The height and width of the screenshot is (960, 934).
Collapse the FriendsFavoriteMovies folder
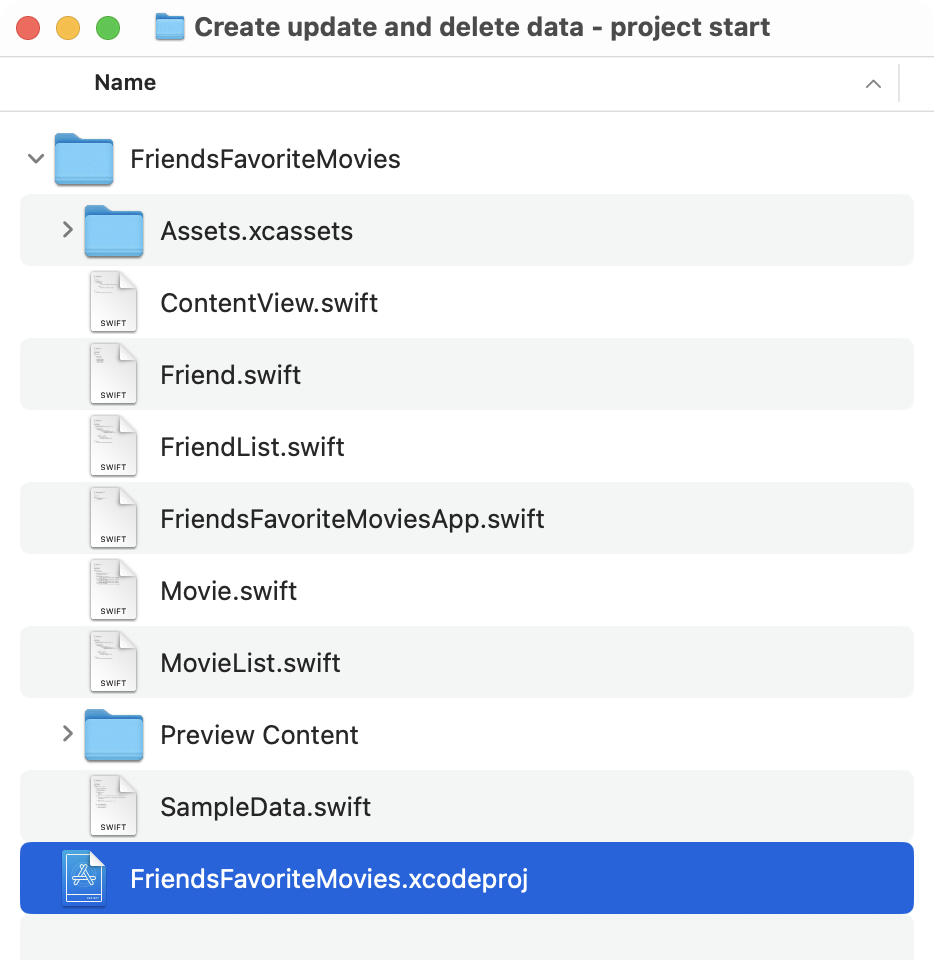tap(36, 159)
